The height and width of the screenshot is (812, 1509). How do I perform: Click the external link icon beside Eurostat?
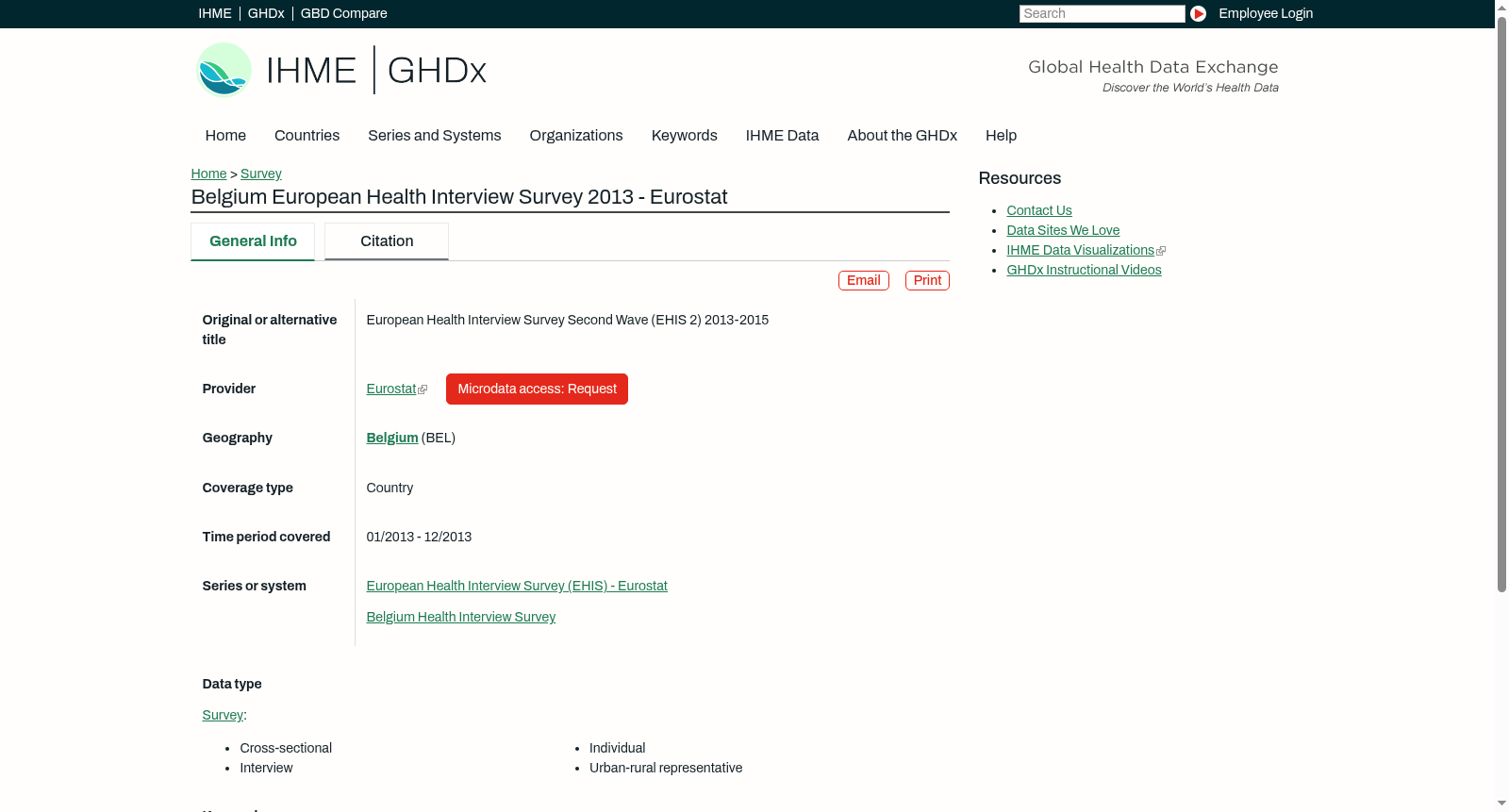423,389
